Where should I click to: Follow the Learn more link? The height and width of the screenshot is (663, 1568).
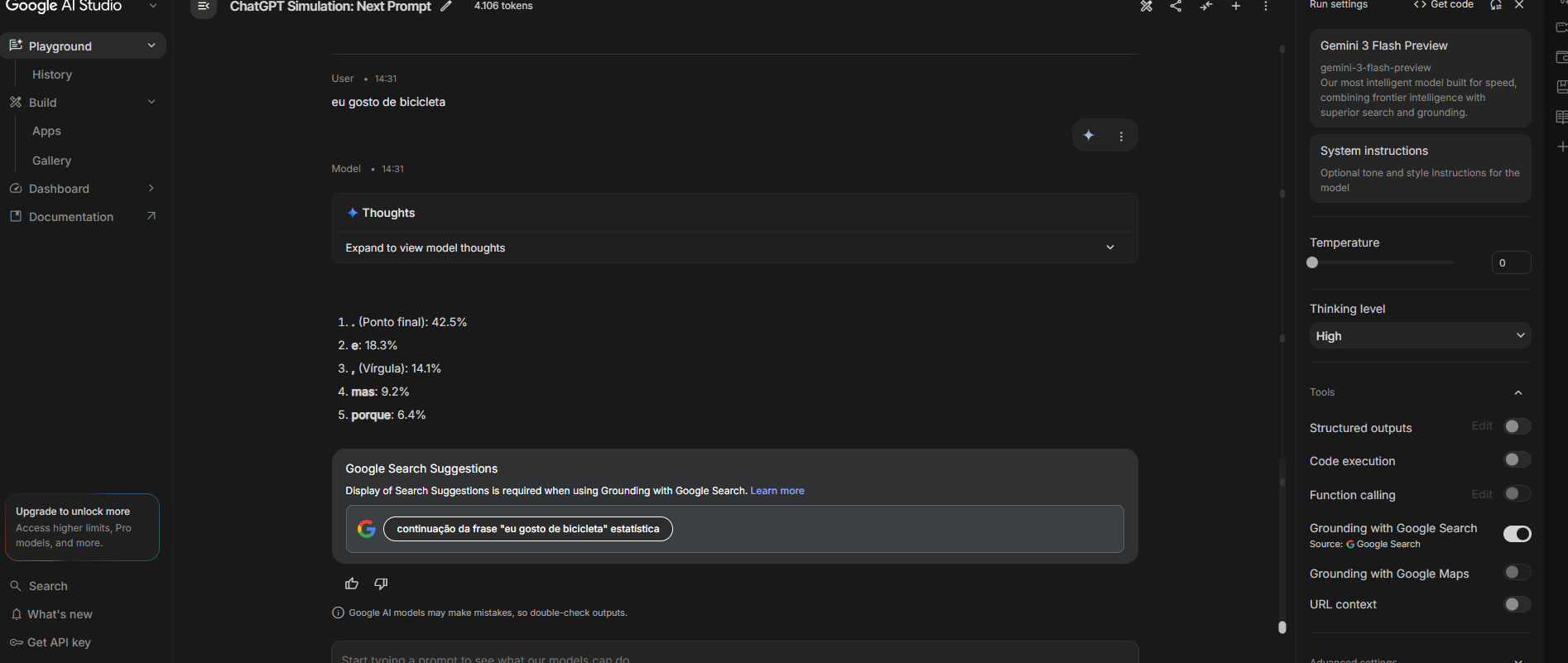(777, 491)
